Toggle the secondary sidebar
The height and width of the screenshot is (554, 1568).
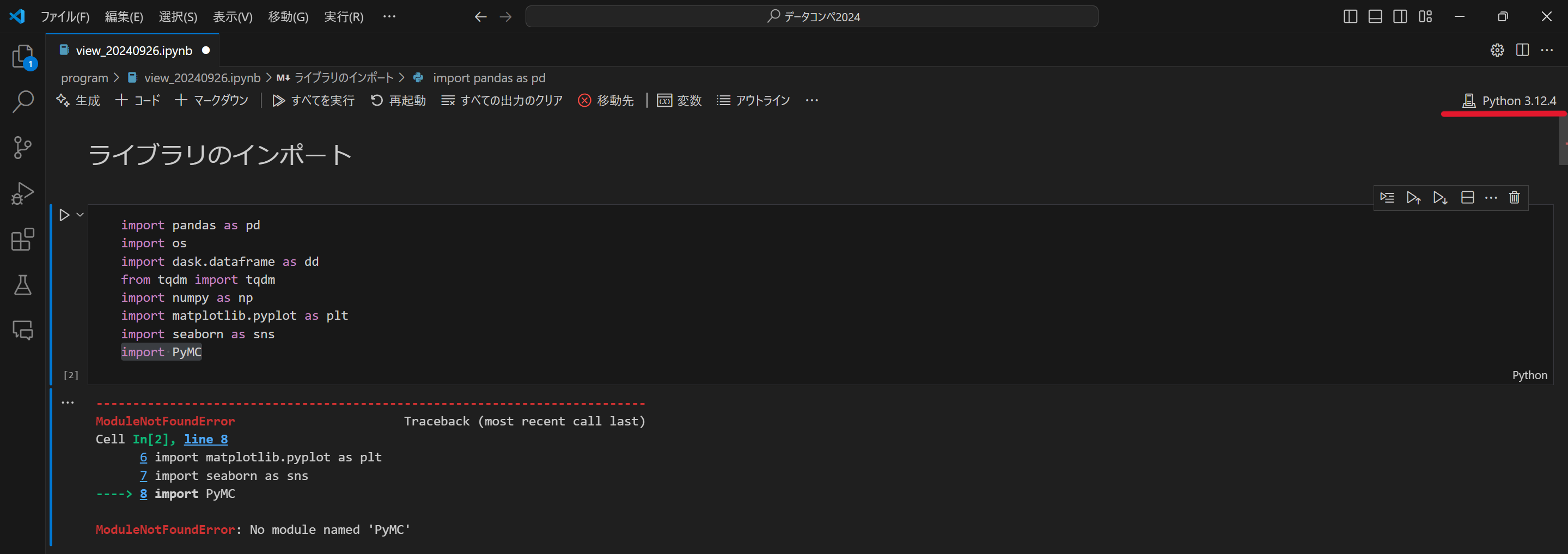1399,16
